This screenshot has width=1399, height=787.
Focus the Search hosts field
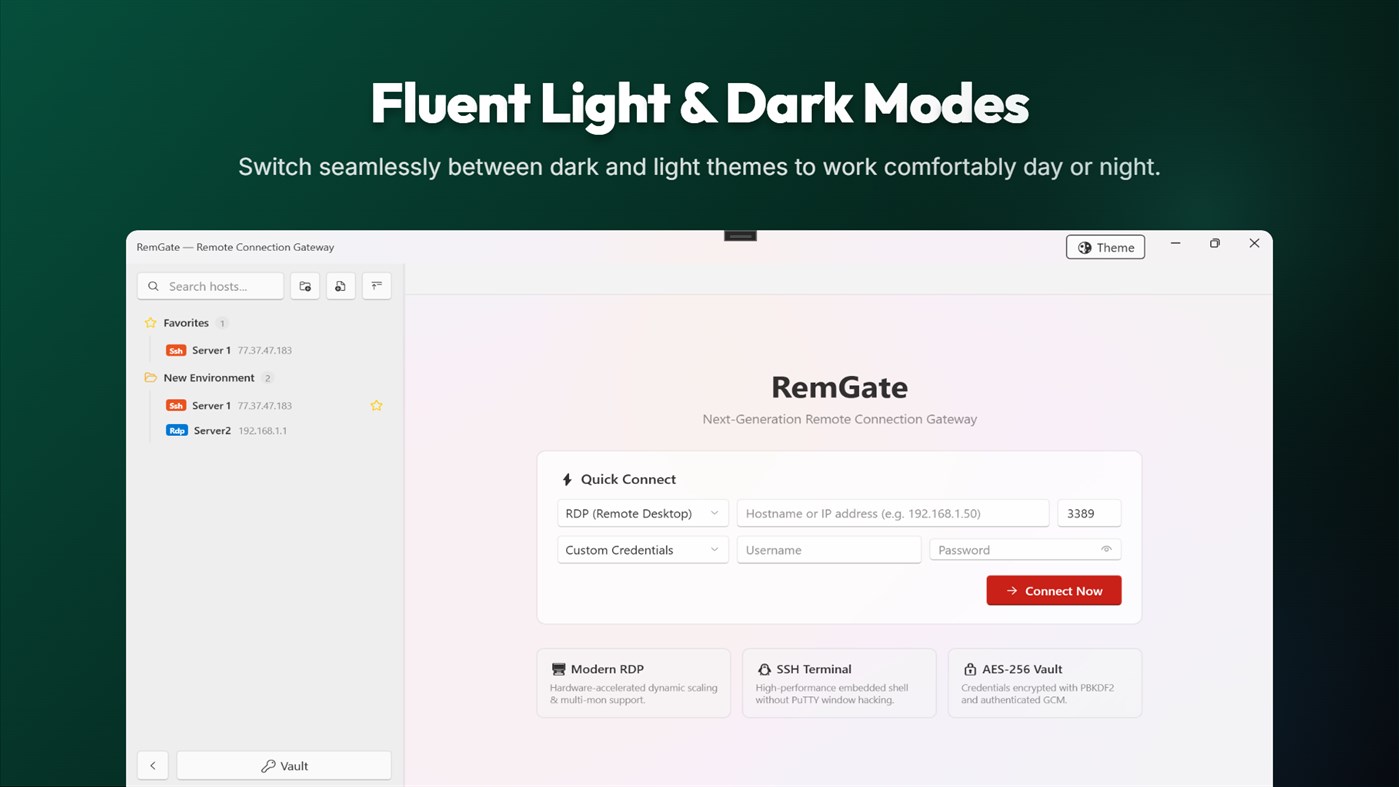click(x=211, y=286)
